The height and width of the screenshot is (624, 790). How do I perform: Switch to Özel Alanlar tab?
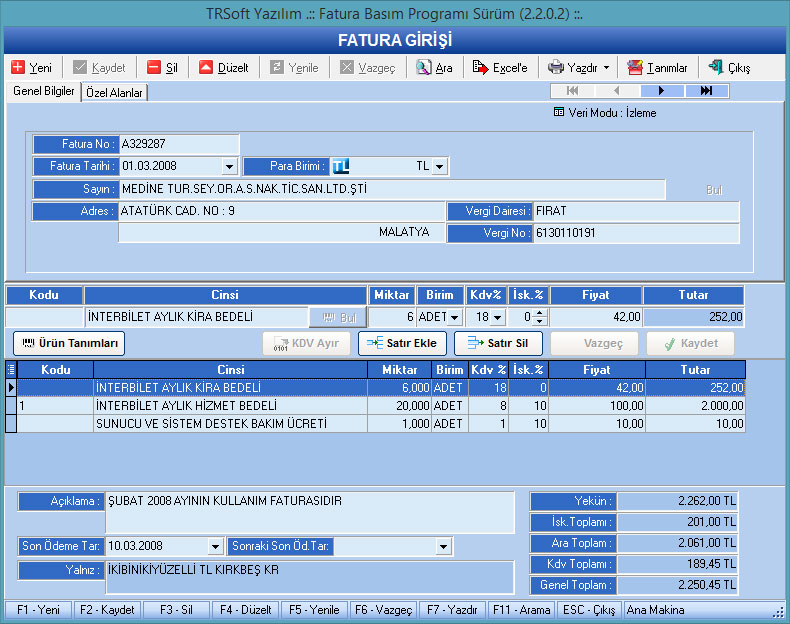[114, 93]
